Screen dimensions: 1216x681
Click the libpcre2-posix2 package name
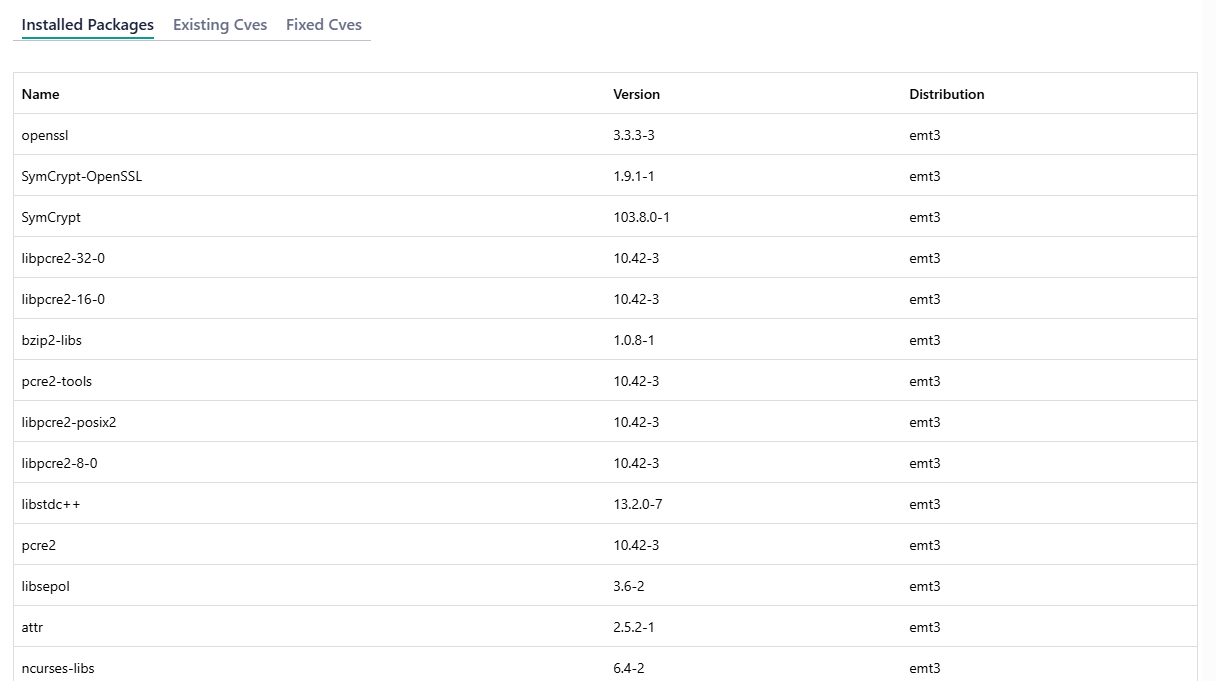[68, 422]
